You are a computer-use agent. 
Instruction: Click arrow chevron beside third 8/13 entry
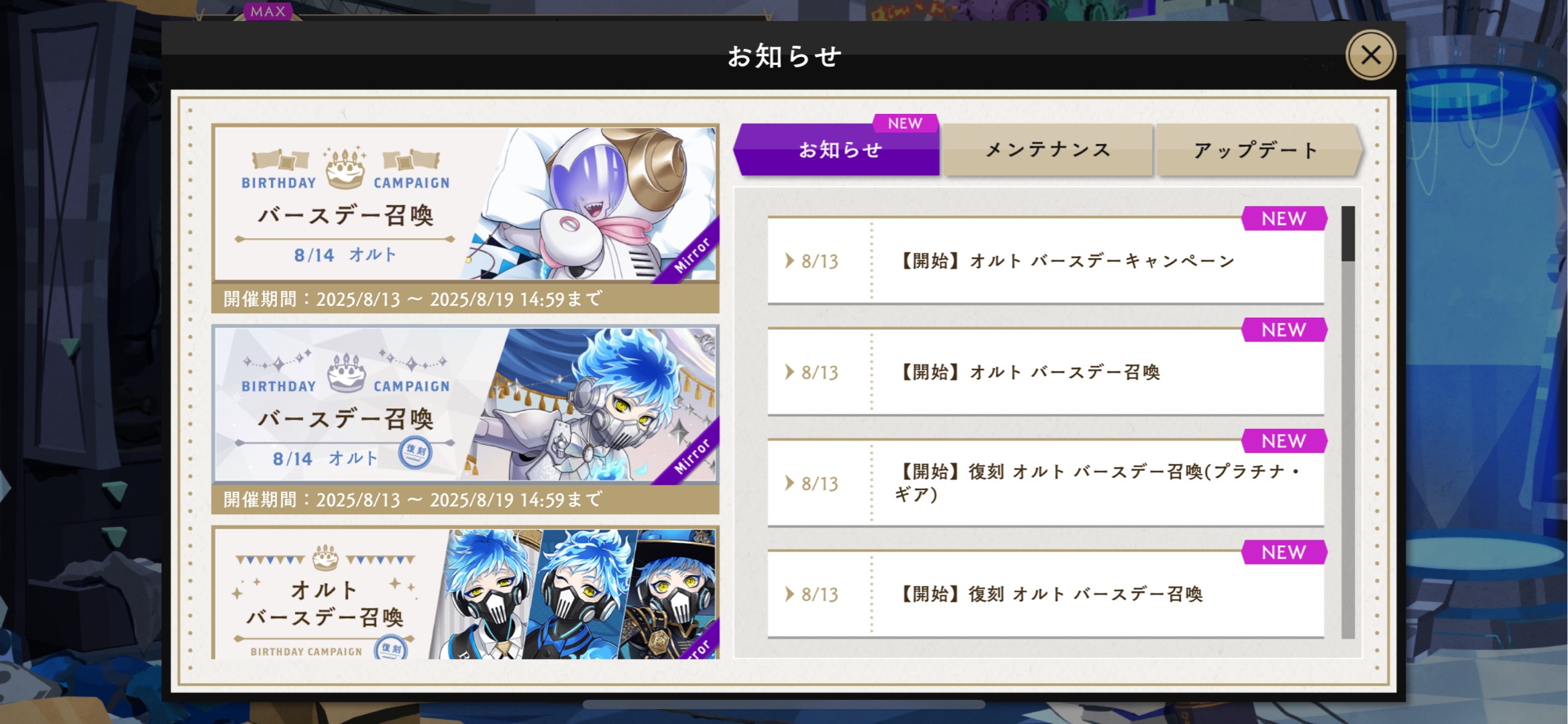tap(789, 483)
